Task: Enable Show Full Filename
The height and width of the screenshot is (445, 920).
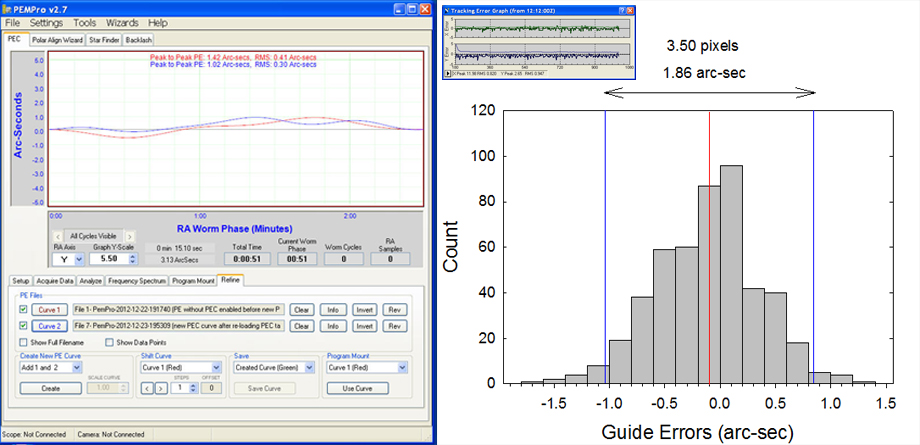Action: coord(23,342)
